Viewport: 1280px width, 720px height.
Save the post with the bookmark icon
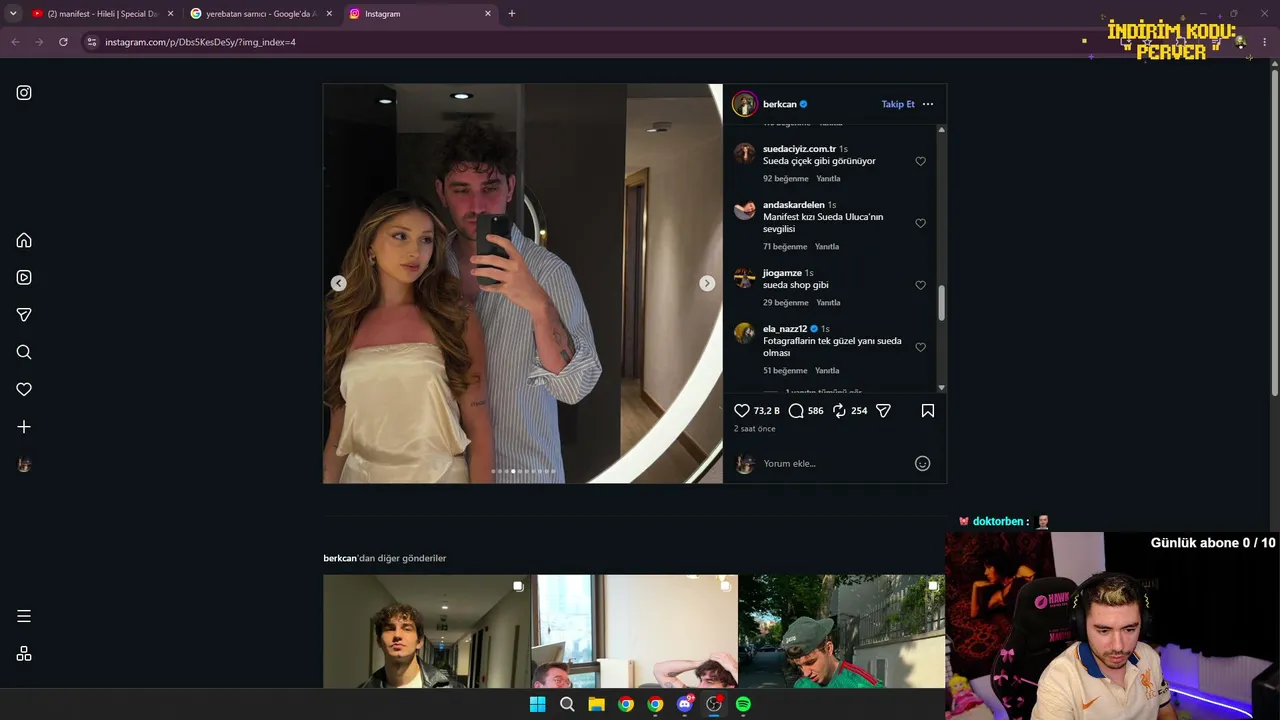tap(928, 410)
